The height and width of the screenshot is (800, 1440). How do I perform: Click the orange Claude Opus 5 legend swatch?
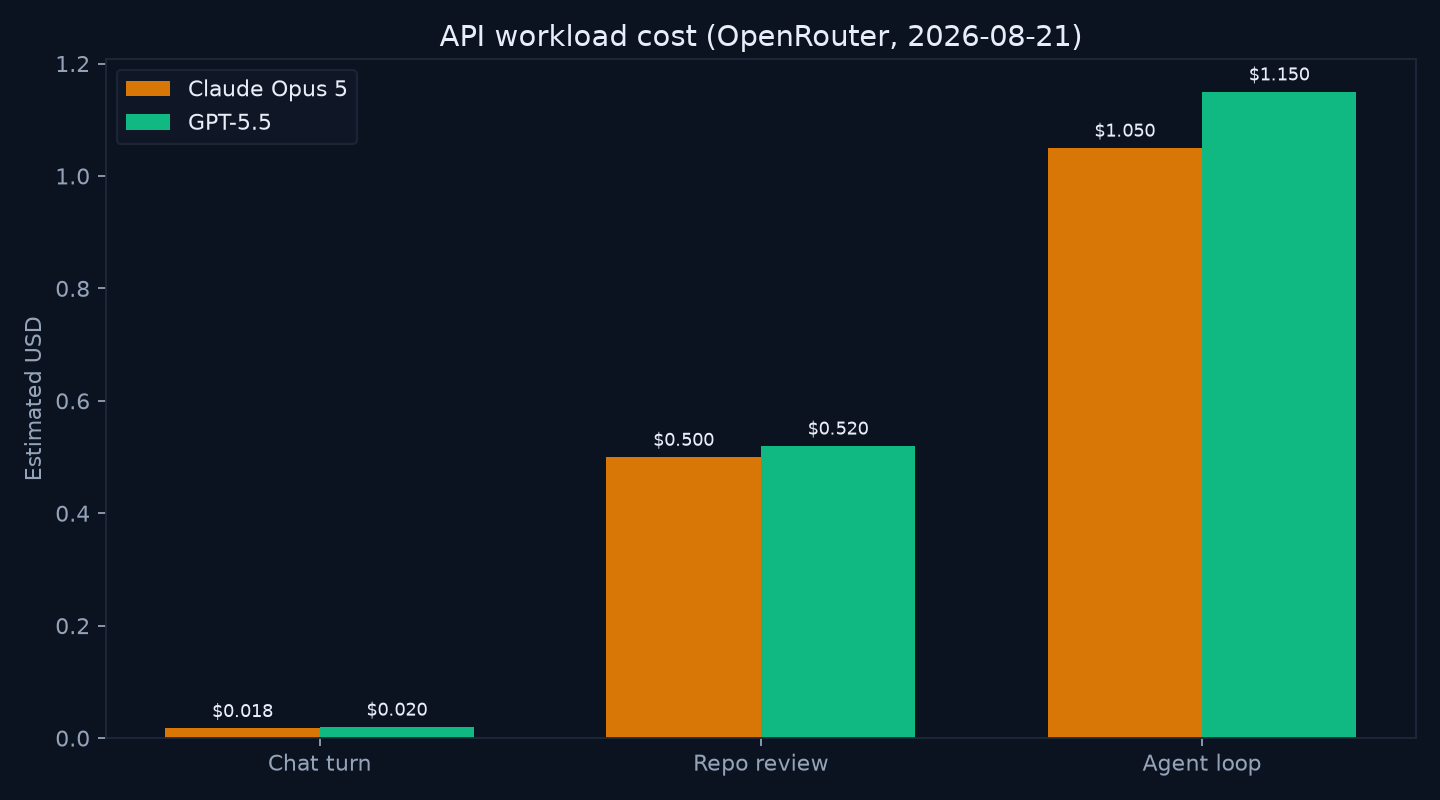pyautogui.click(x=148, y=89)
